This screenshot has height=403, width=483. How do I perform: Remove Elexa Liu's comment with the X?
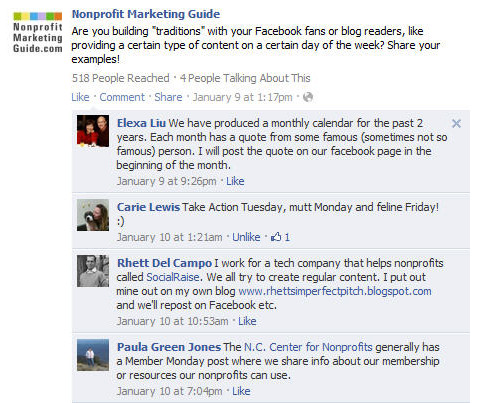pos(456,124)
